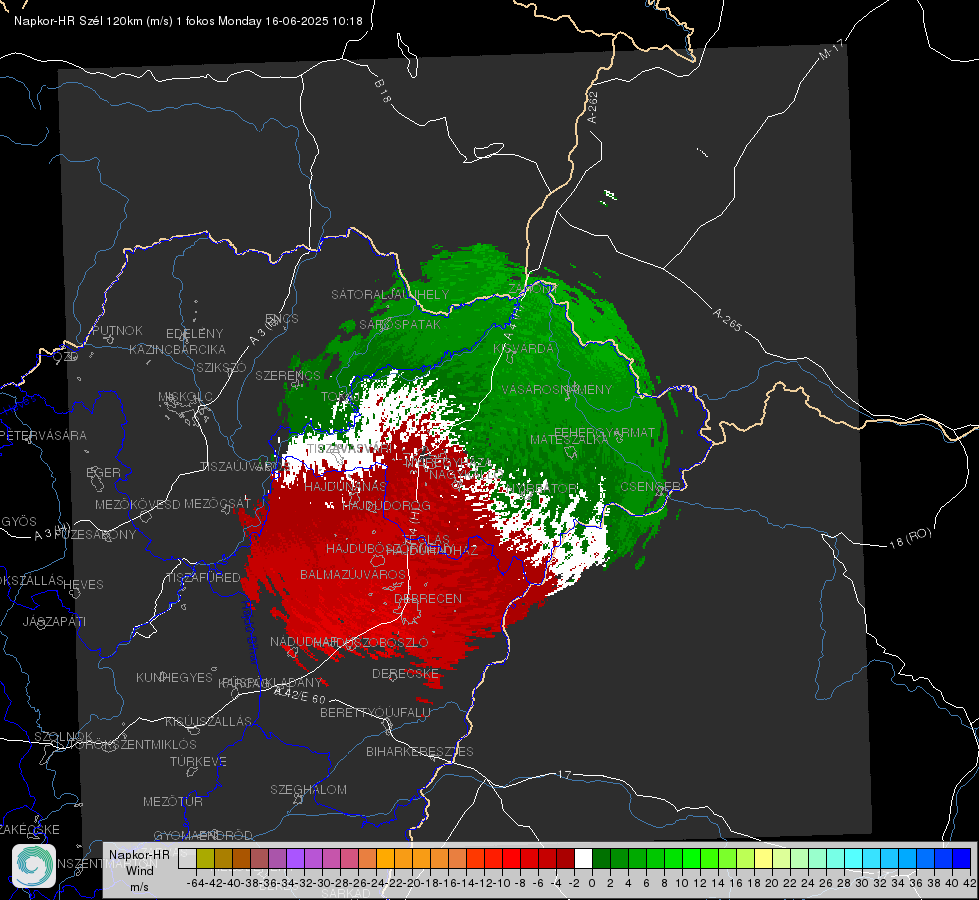
Task: Click the DERECSKE town label
Action: click(x=405, y=674)
